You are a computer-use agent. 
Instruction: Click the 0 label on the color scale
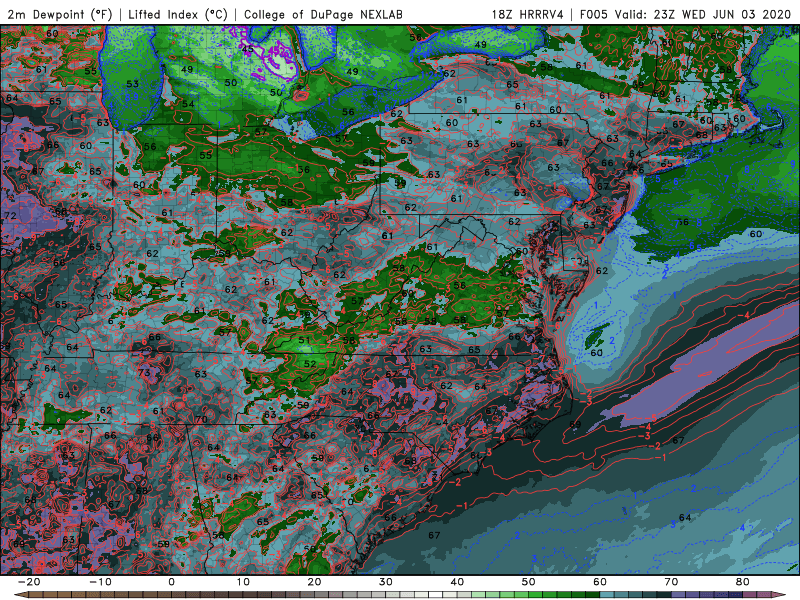(171, 582)
